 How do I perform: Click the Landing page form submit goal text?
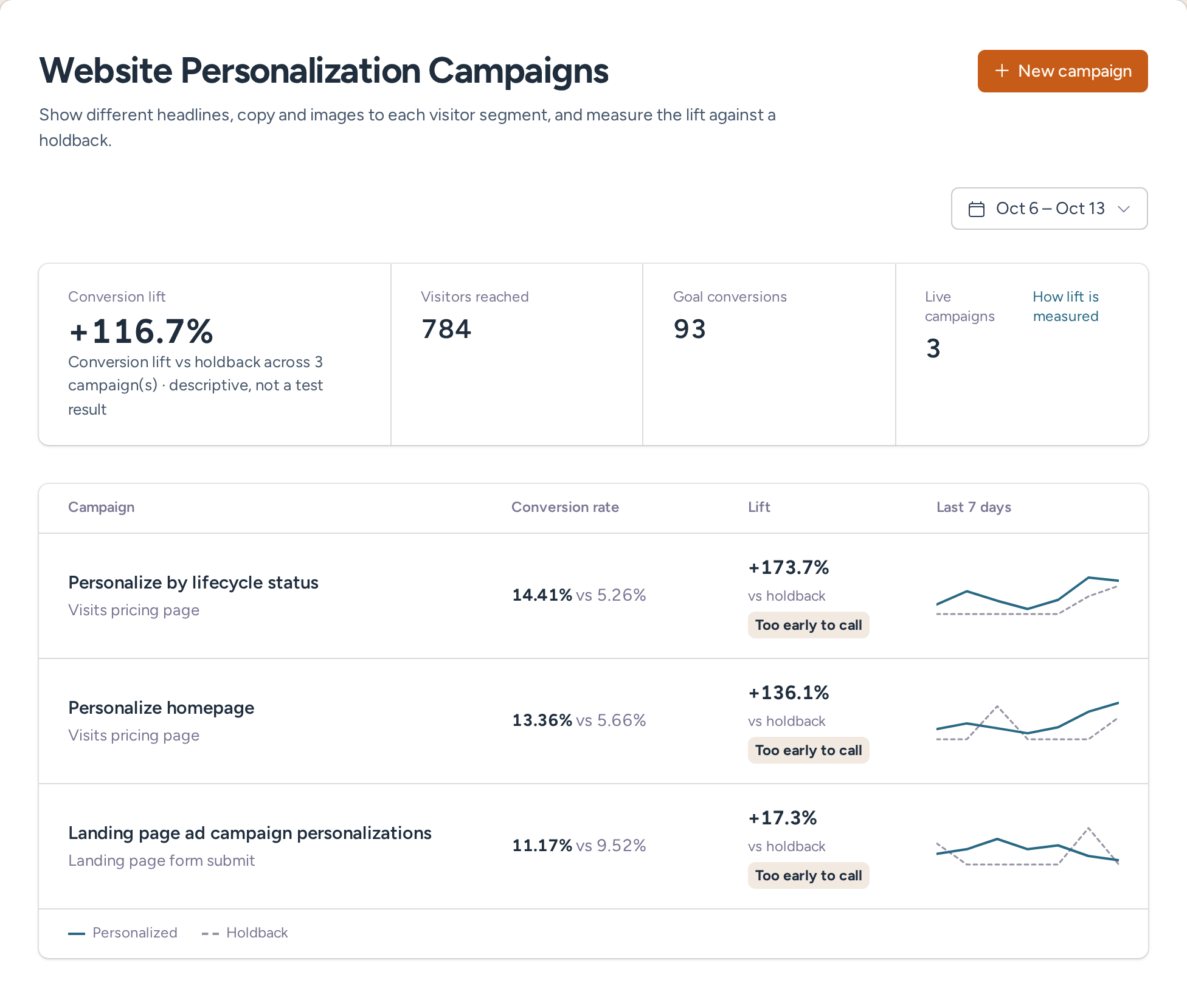[161, 860]
